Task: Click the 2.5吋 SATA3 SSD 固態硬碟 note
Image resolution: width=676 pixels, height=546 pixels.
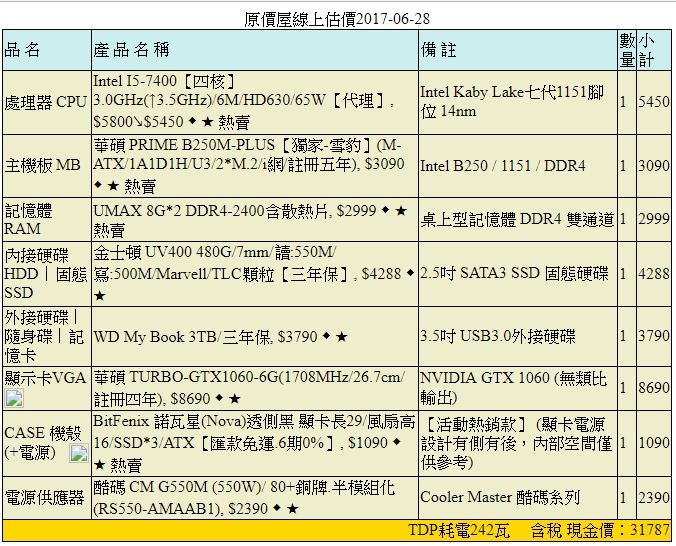Action: 514,273
